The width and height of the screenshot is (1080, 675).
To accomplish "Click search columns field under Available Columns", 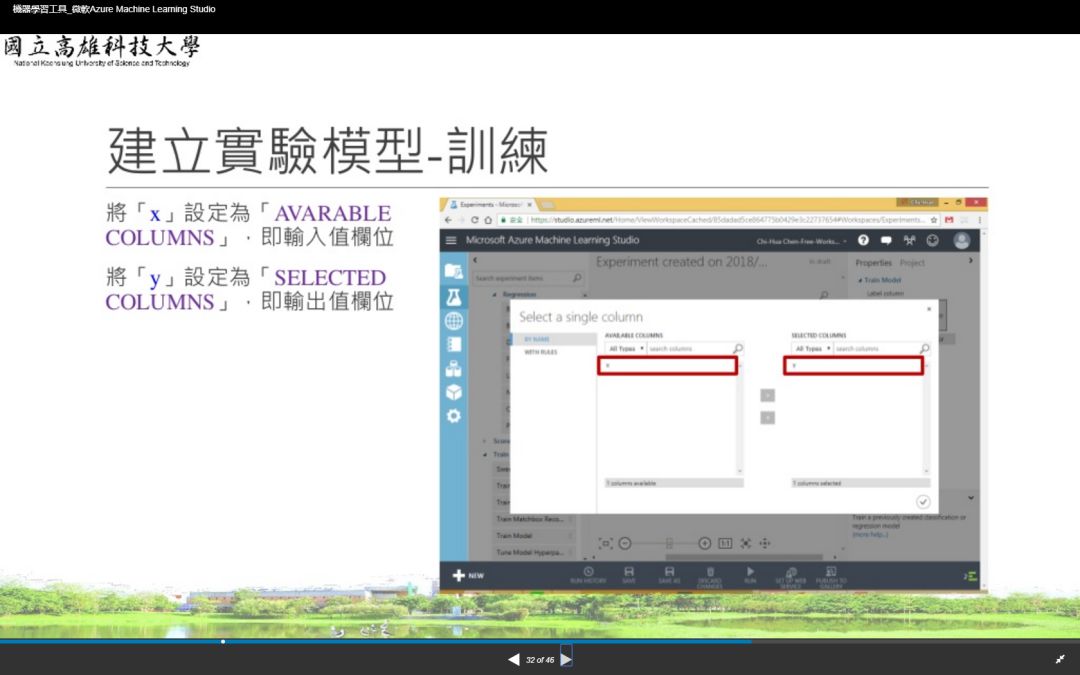I will tap(695, 349).
